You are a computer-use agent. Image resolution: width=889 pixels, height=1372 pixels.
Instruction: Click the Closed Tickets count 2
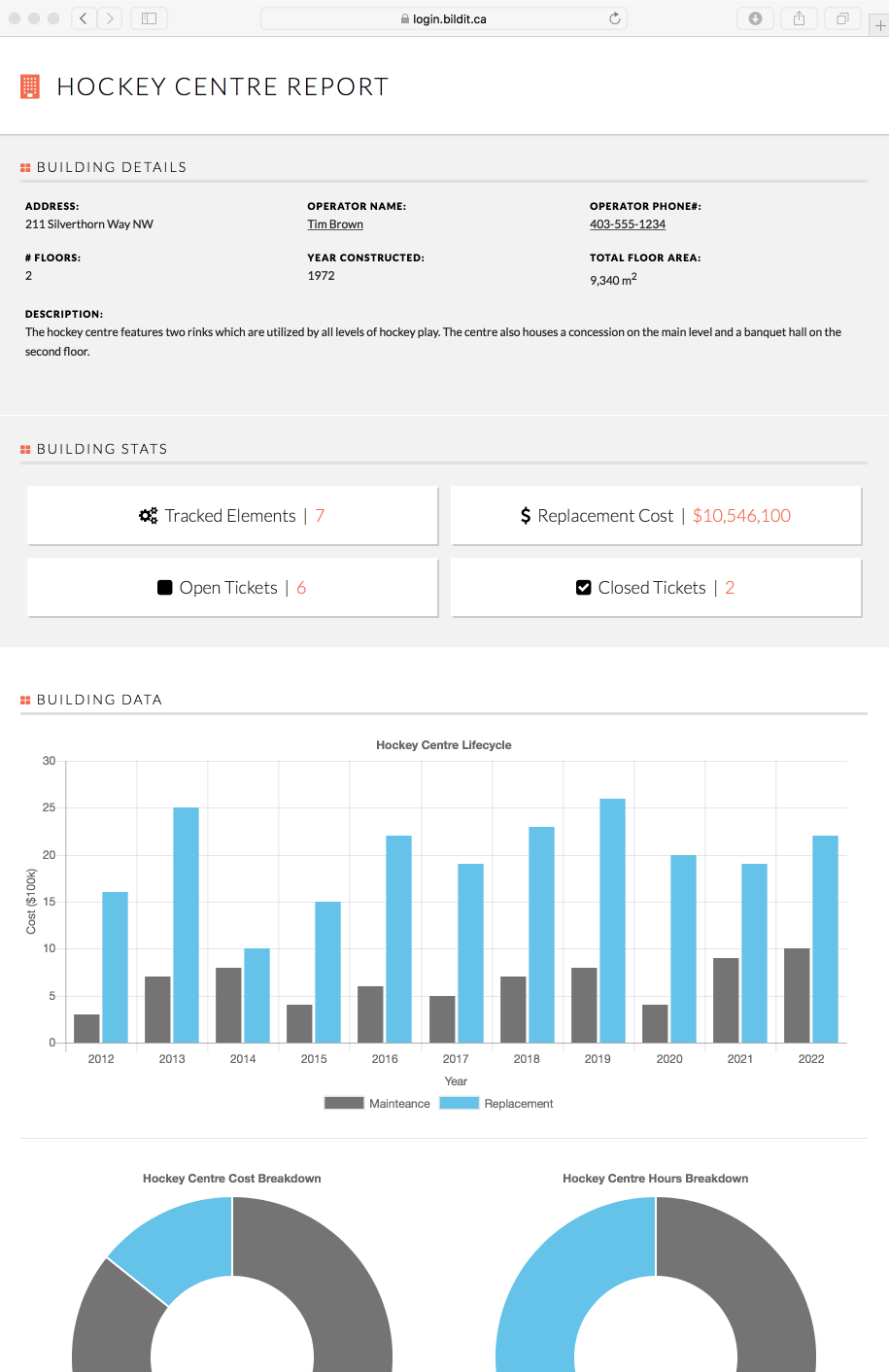(x=730, y=588)
